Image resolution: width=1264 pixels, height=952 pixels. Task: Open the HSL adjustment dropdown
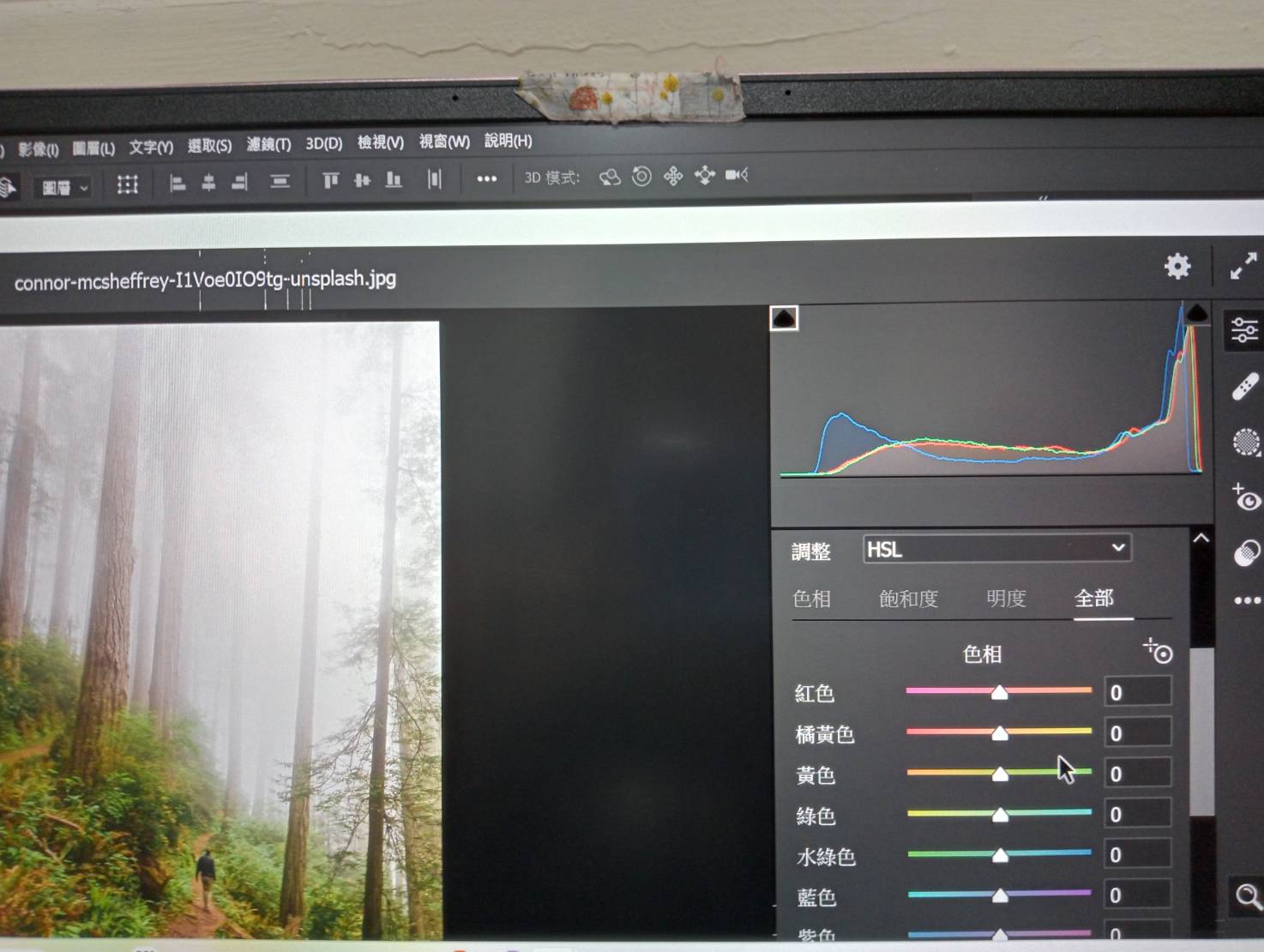point(996,549)
